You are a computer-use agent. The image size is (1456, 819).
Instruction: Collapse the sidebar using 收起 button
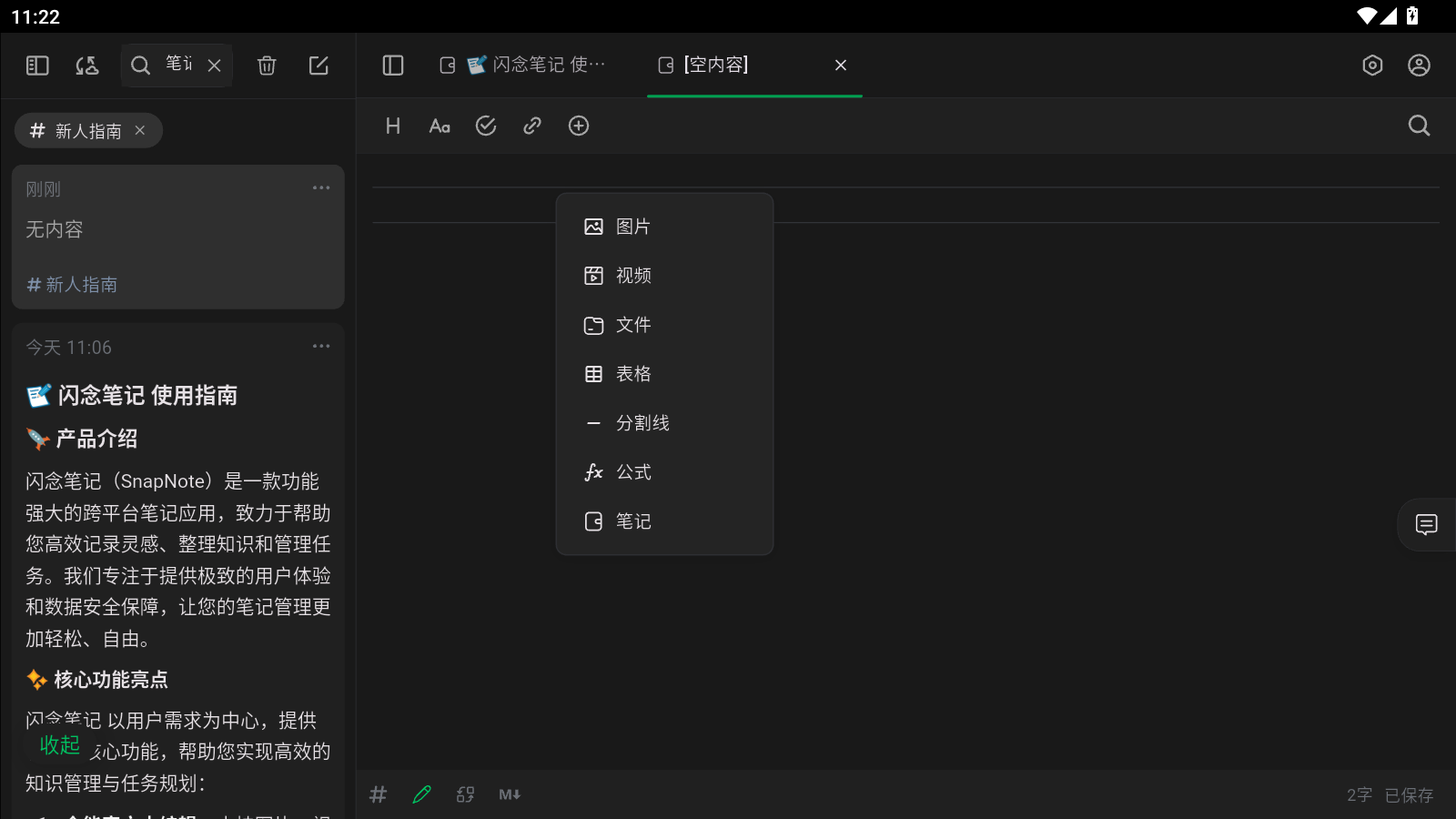click(x=59, y=744)
